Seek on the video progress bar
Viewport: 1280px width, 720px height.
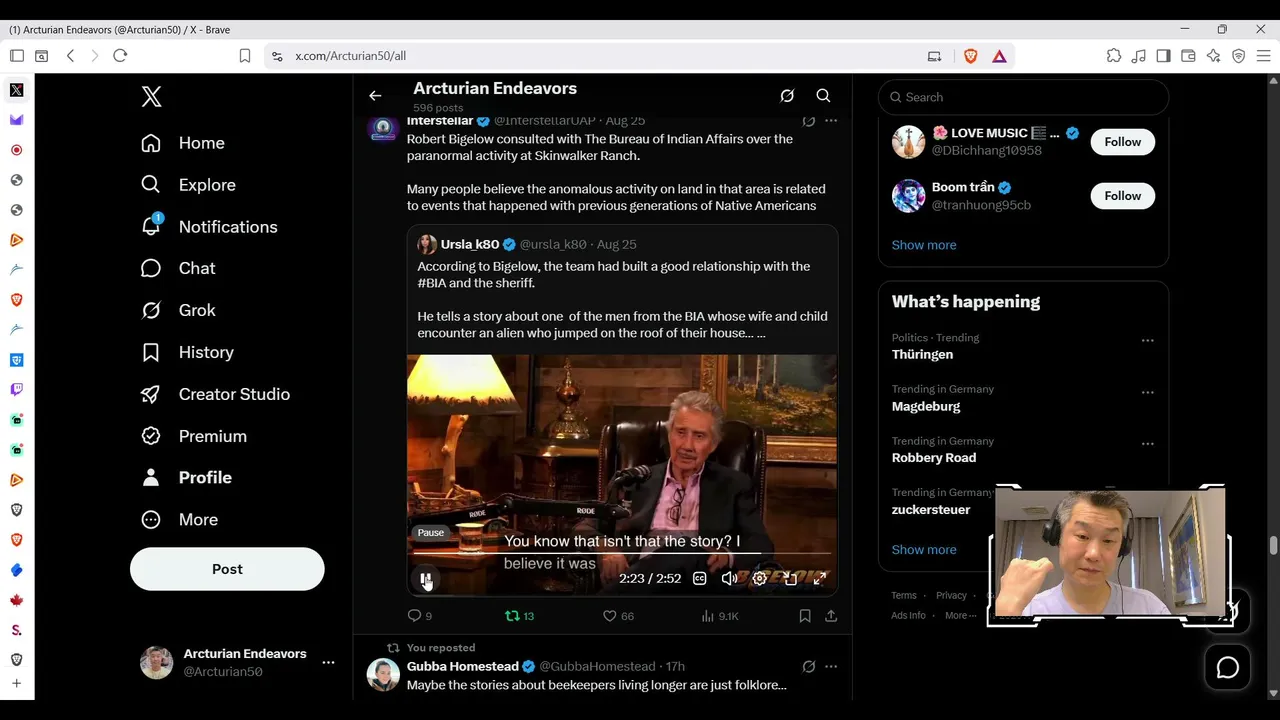[622, 553]
